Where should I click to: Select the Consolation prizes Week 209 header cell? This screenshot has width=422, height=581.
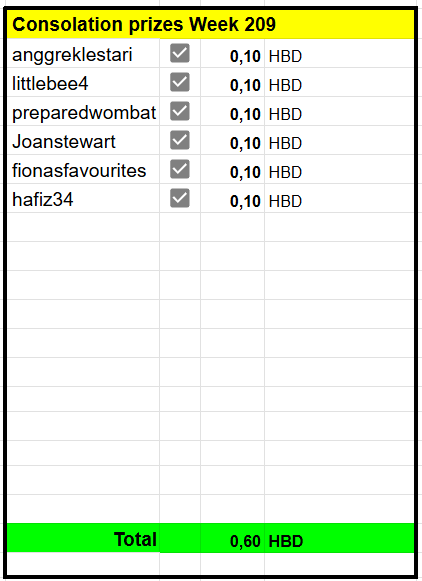click(x=210, y=24)
